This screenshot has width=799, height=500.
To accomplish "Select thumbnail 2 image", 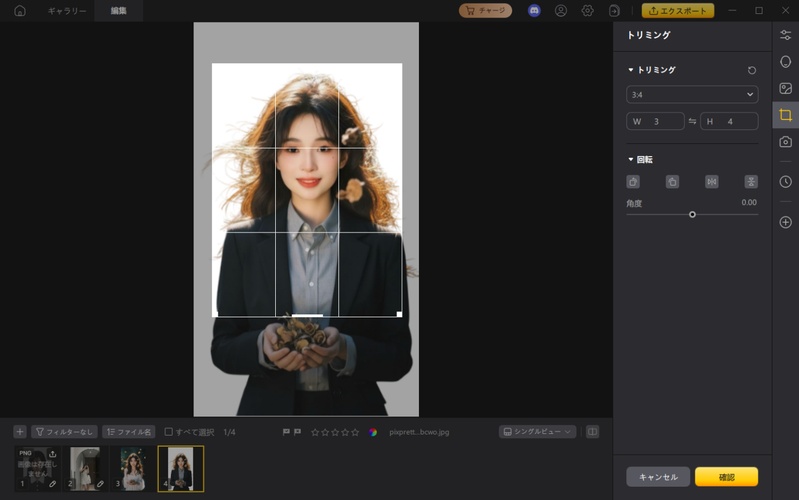I will point(85,469).
